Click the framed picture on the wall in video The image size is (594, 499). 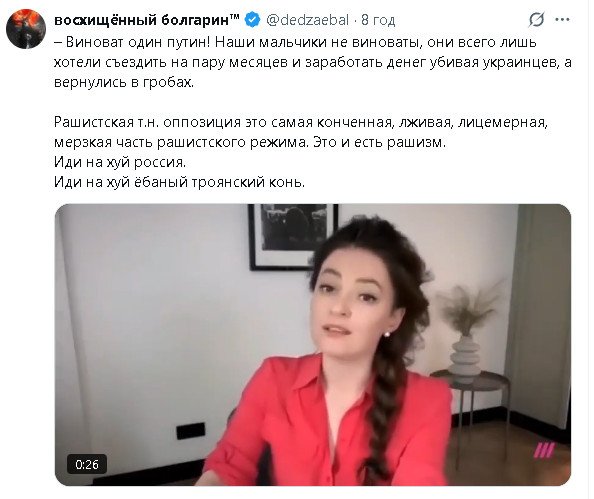(292, 237)
